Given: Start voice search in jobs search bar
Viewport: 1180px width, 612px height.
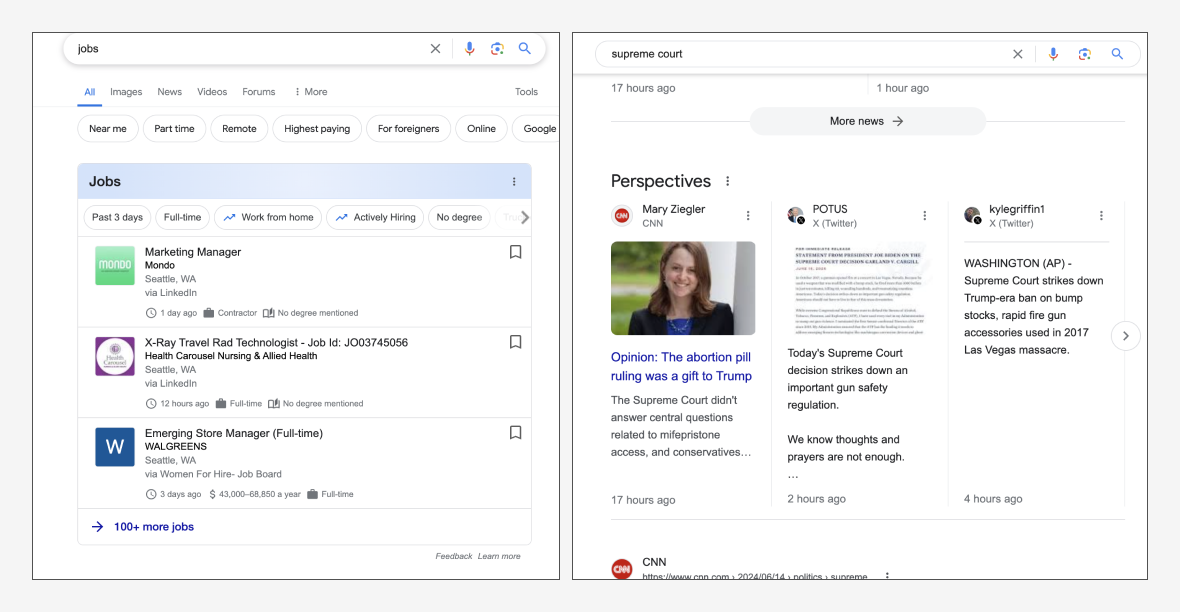Looking at the screenshot, I should tap(470, 49).
